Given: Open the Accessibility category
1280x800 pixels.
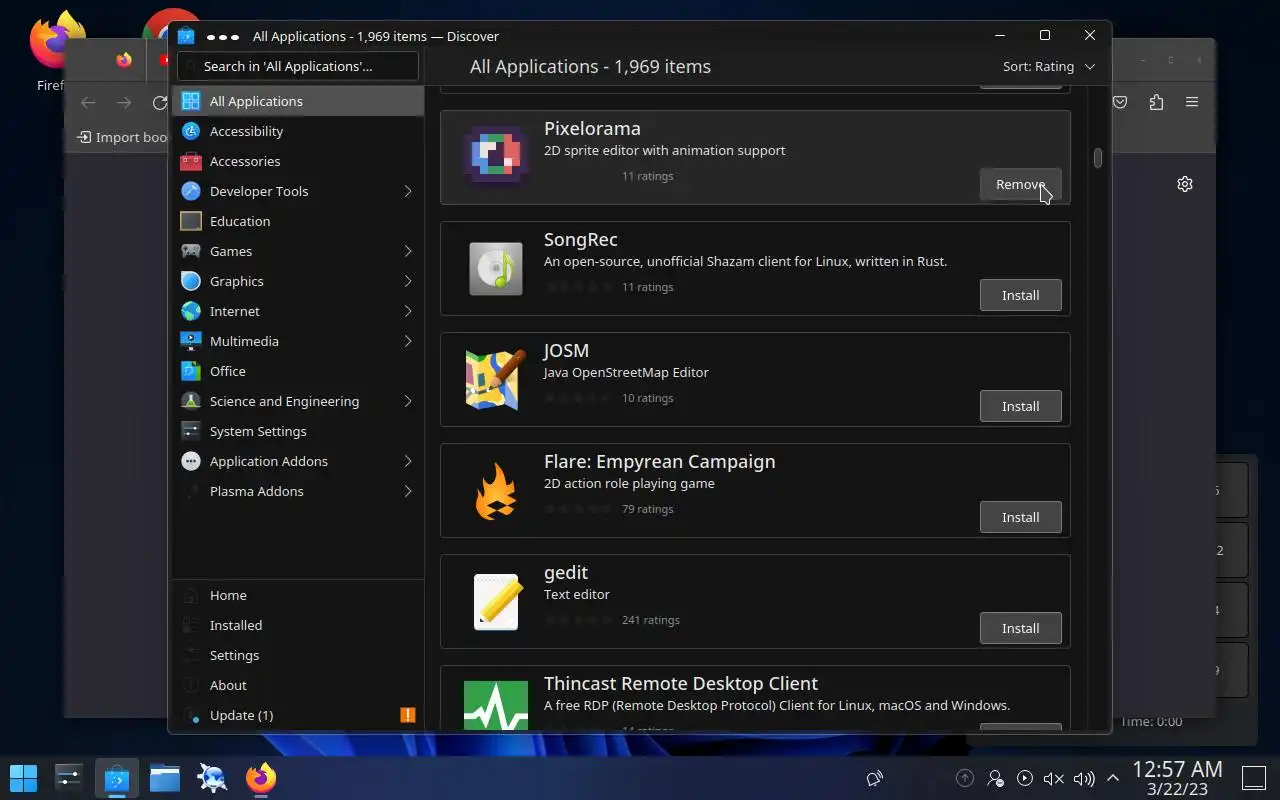Looking at the screenshot, I should (x=298, y=131).
